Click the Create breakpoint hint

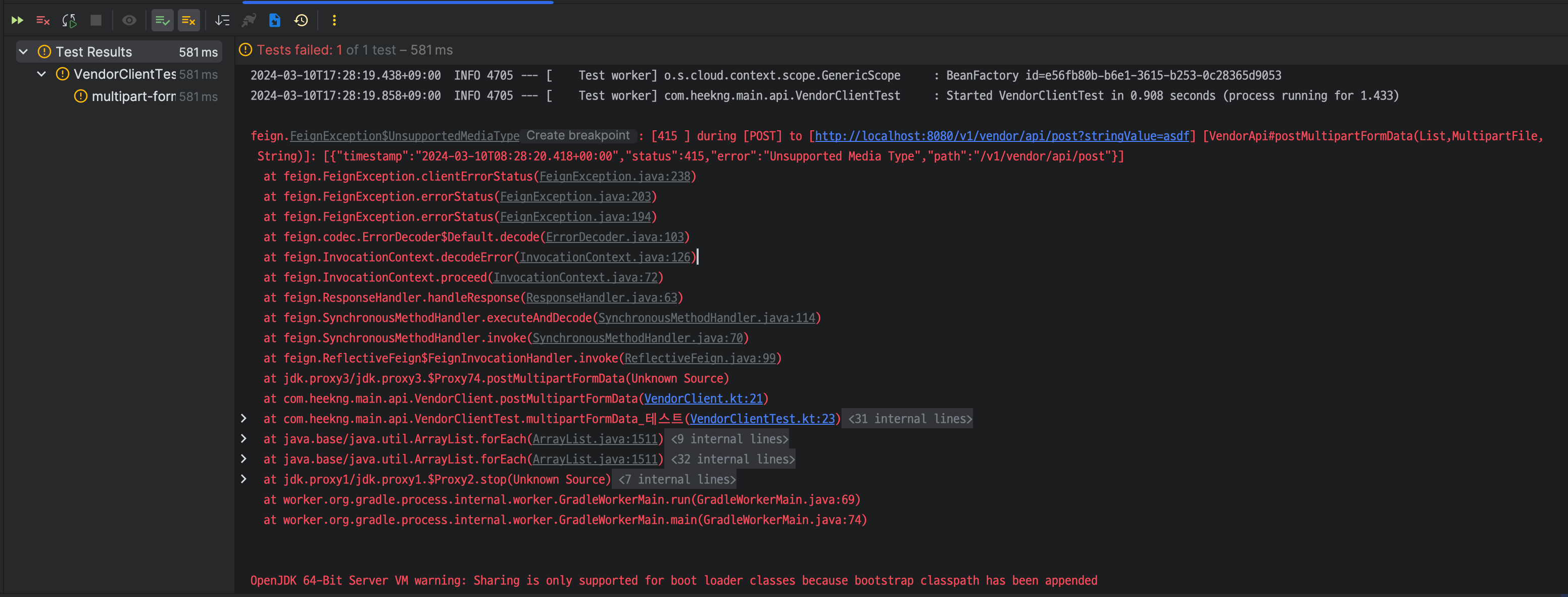577,136
